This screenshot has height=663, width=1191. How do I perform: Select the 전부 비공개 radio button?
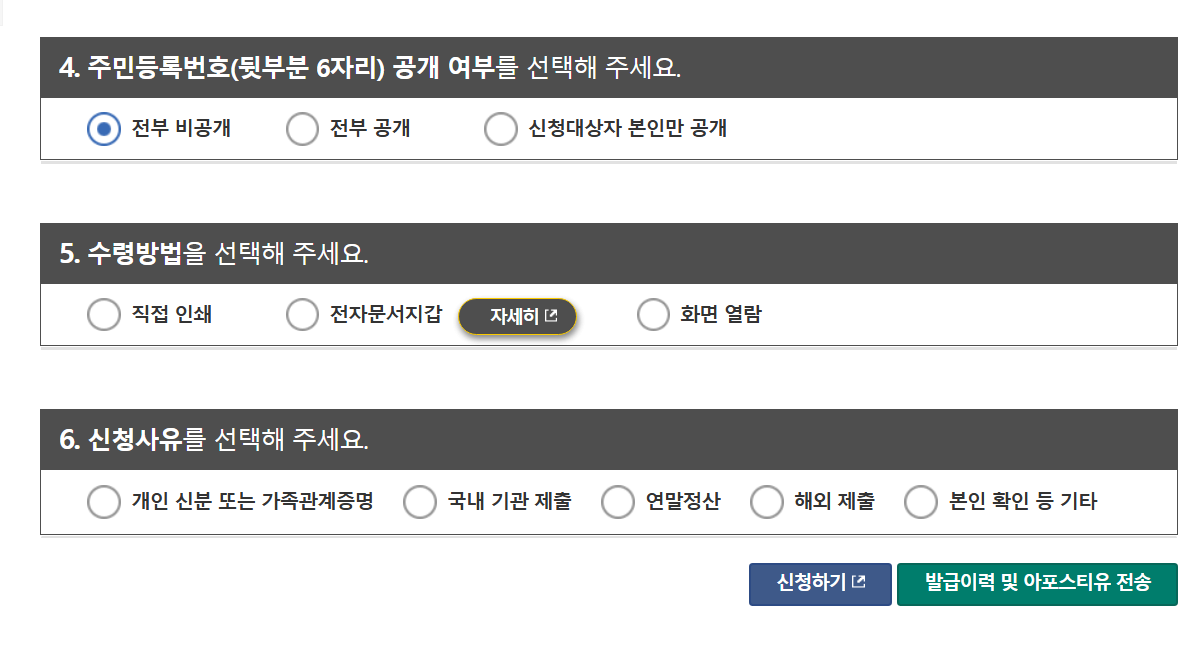click(103, 128)
